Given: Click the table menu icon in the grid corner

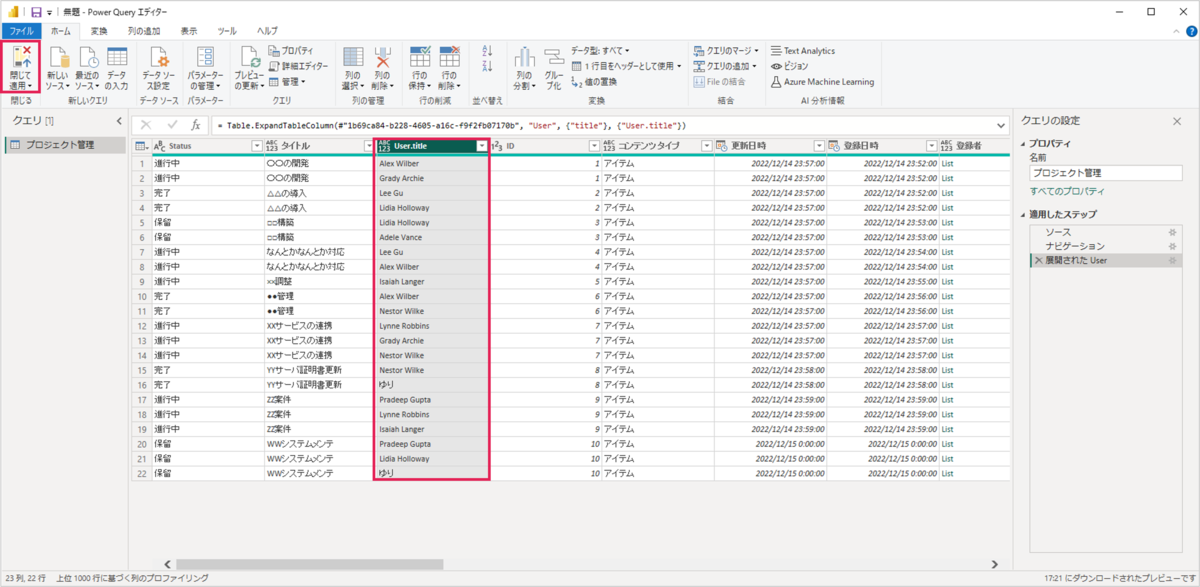Looking at the screenshot, I should click(141, 146).
